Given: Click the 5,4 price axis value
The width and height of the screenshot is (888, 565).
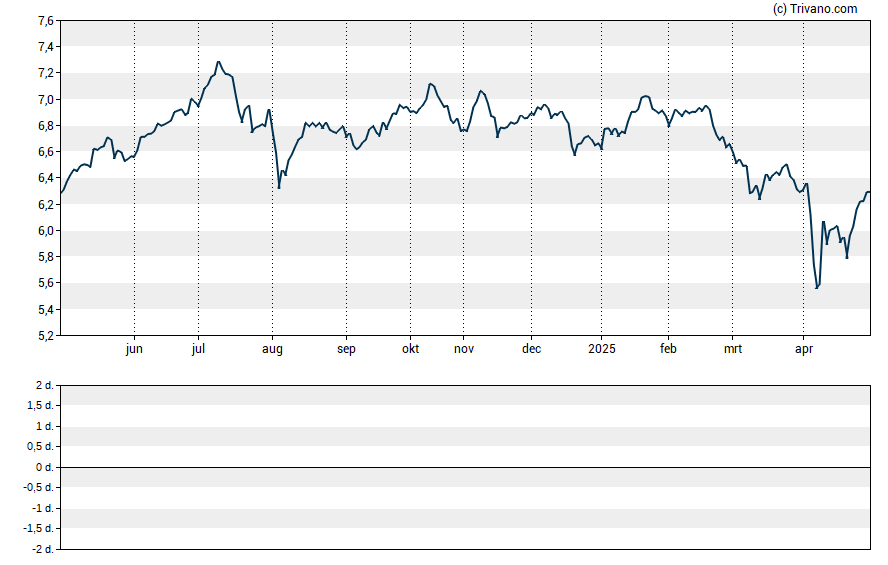Looking at the screenshot, I should [46, 309].
